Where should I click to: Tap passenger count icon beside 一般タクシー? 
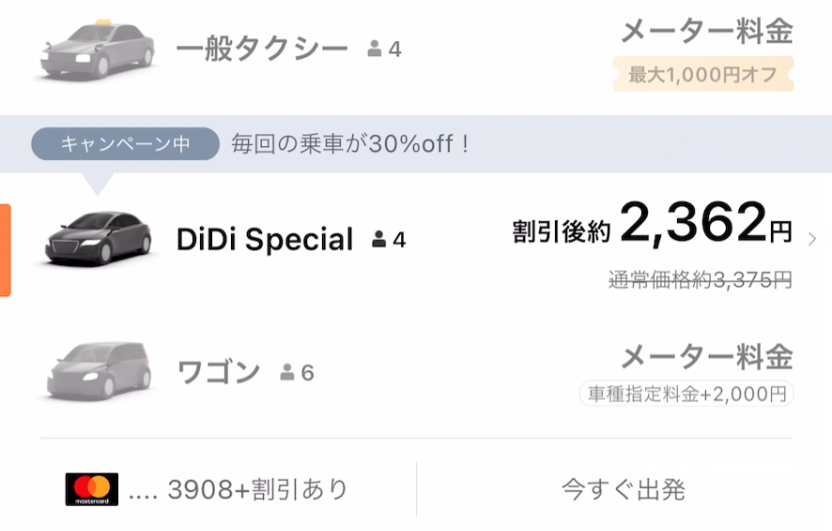(375, 48)
